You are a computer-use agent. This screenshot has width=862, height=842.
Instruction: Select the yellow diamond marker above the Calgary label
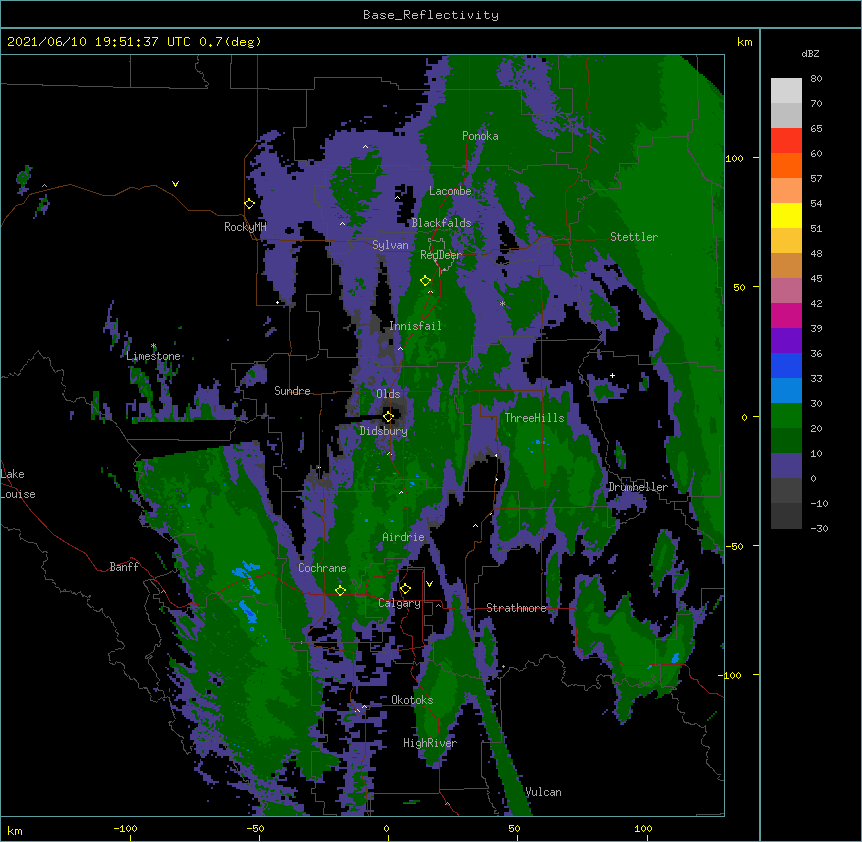(x=405, y=589)
